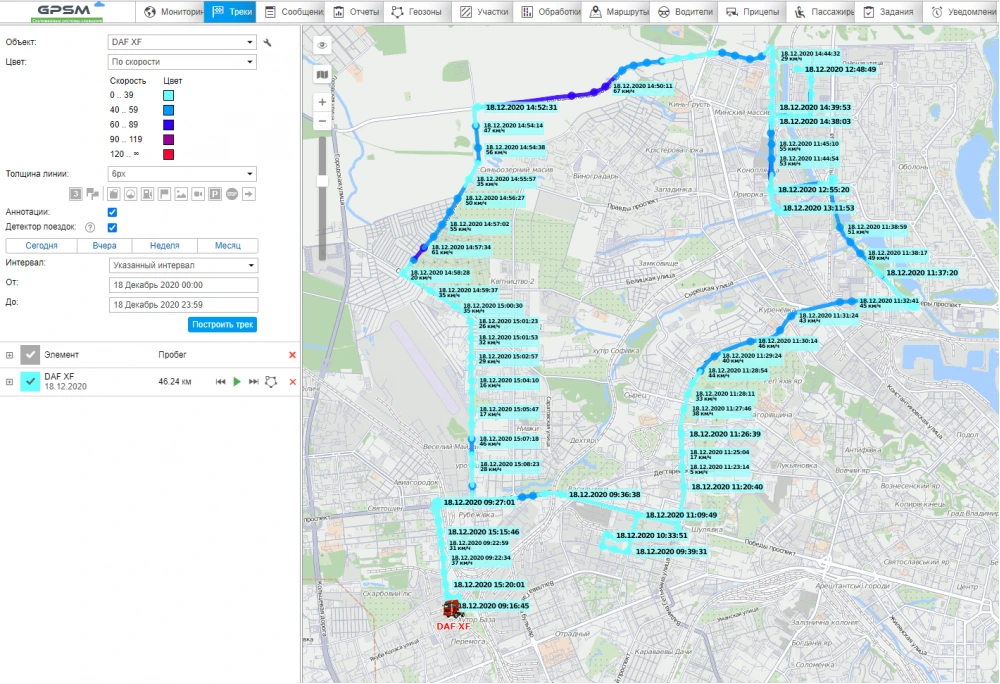Delete the DAF XF track with red X

292,382
